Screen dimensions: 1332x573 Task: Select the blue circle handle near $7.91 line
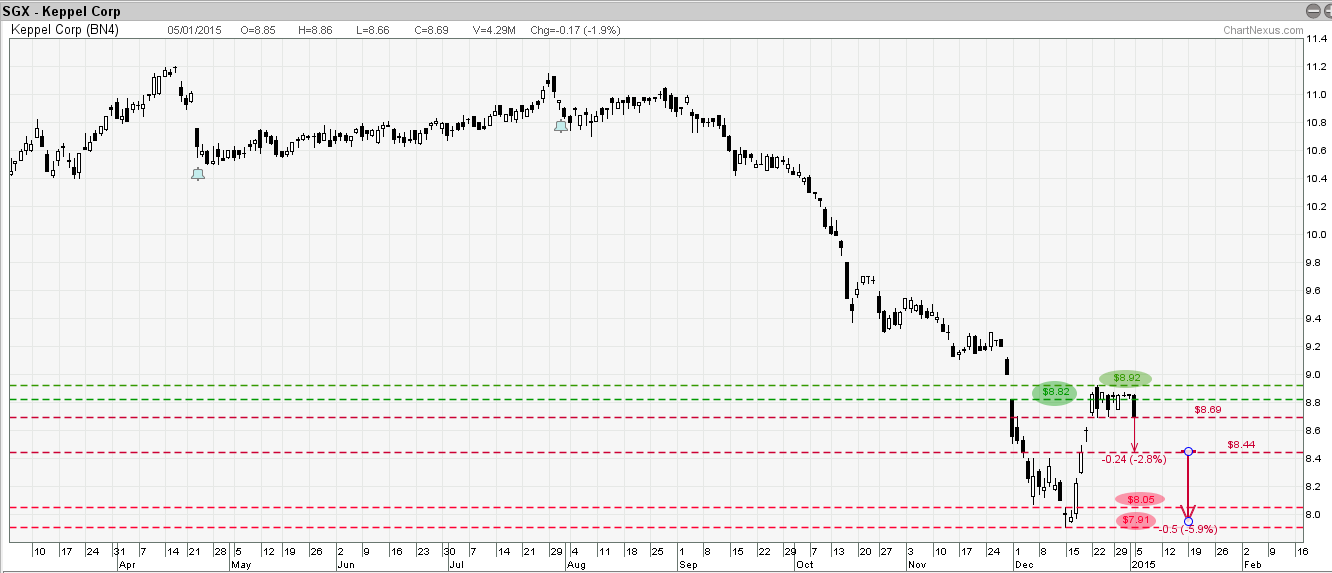[1188, 521]
